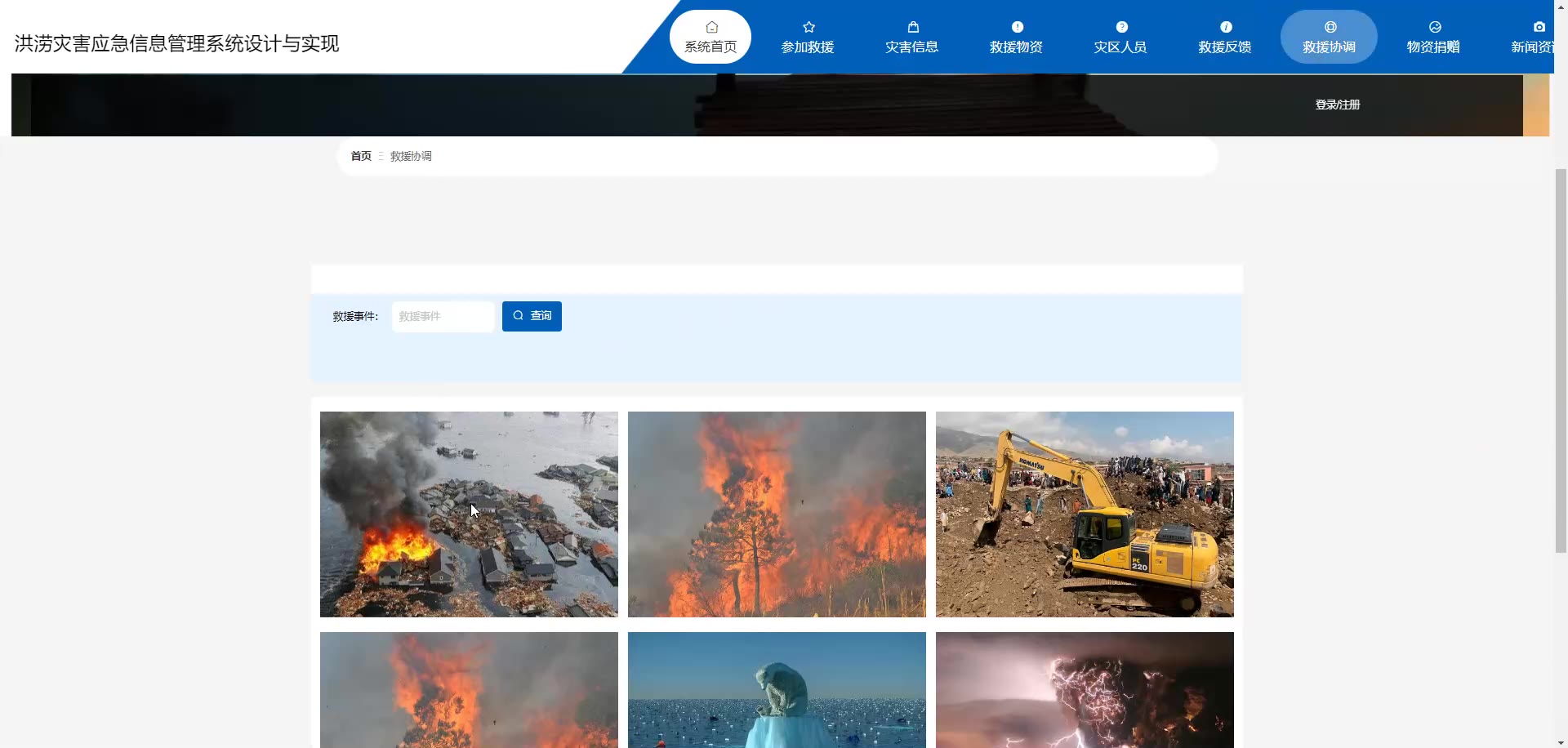This screenshot has width=1568, height=748.
Task: Click the question mark icon above 灾区人员
Action: 1121,27
